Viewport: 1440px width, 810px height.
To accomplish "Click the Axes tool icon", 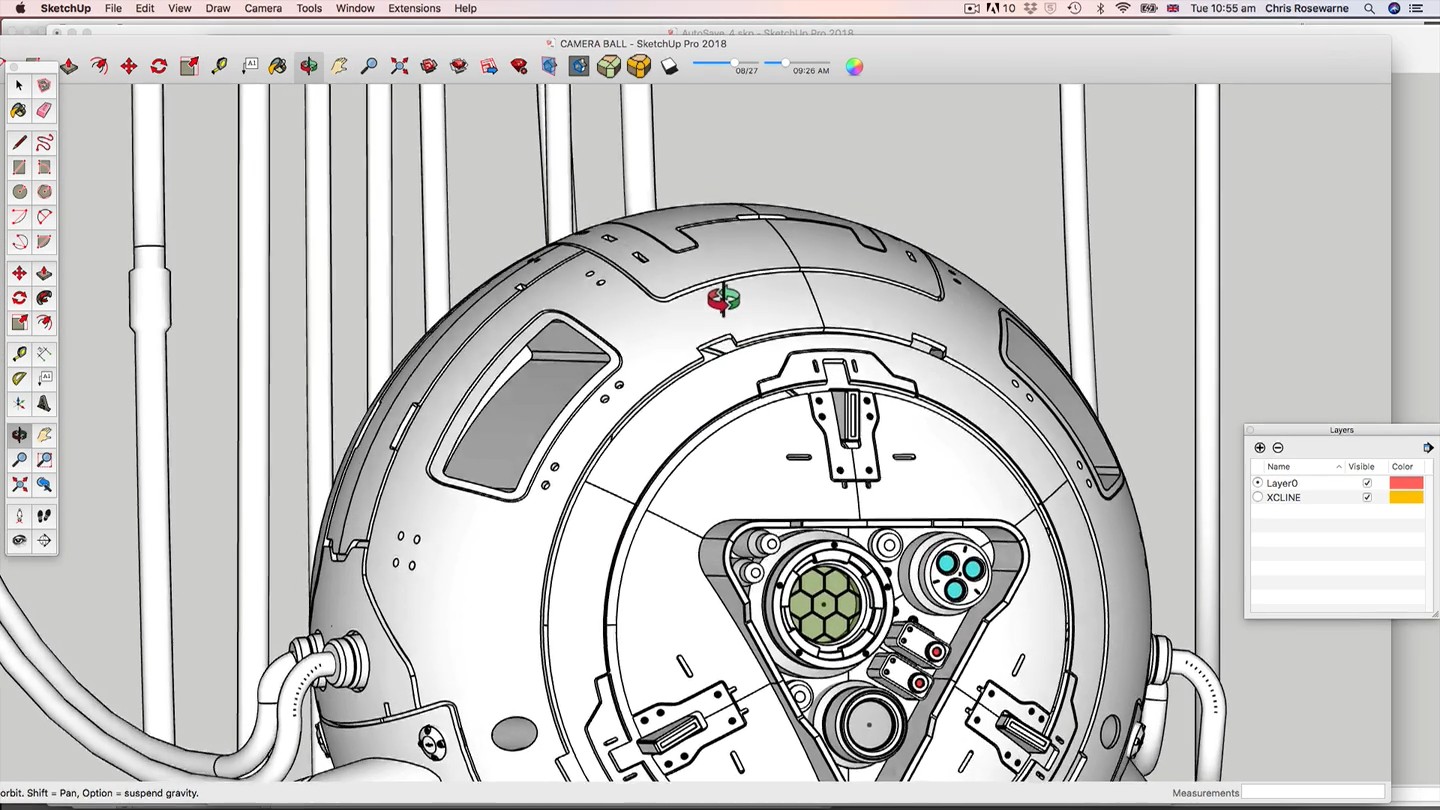I will click(19, 404).
